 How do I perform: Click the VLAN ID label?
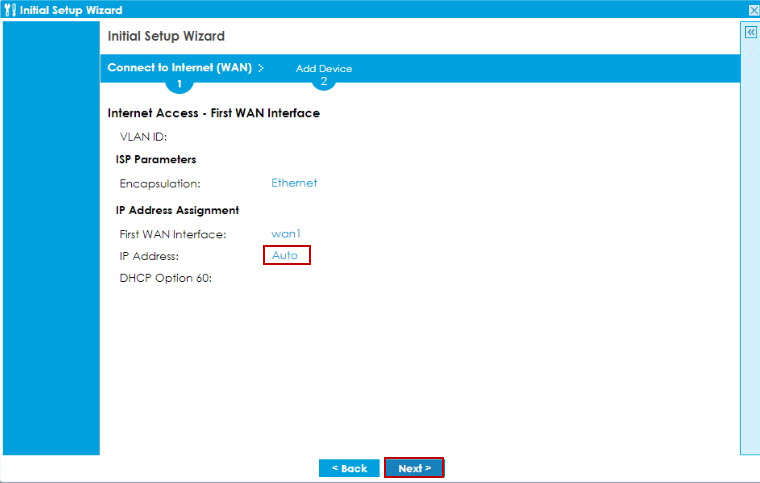click(x=143, y=137)
